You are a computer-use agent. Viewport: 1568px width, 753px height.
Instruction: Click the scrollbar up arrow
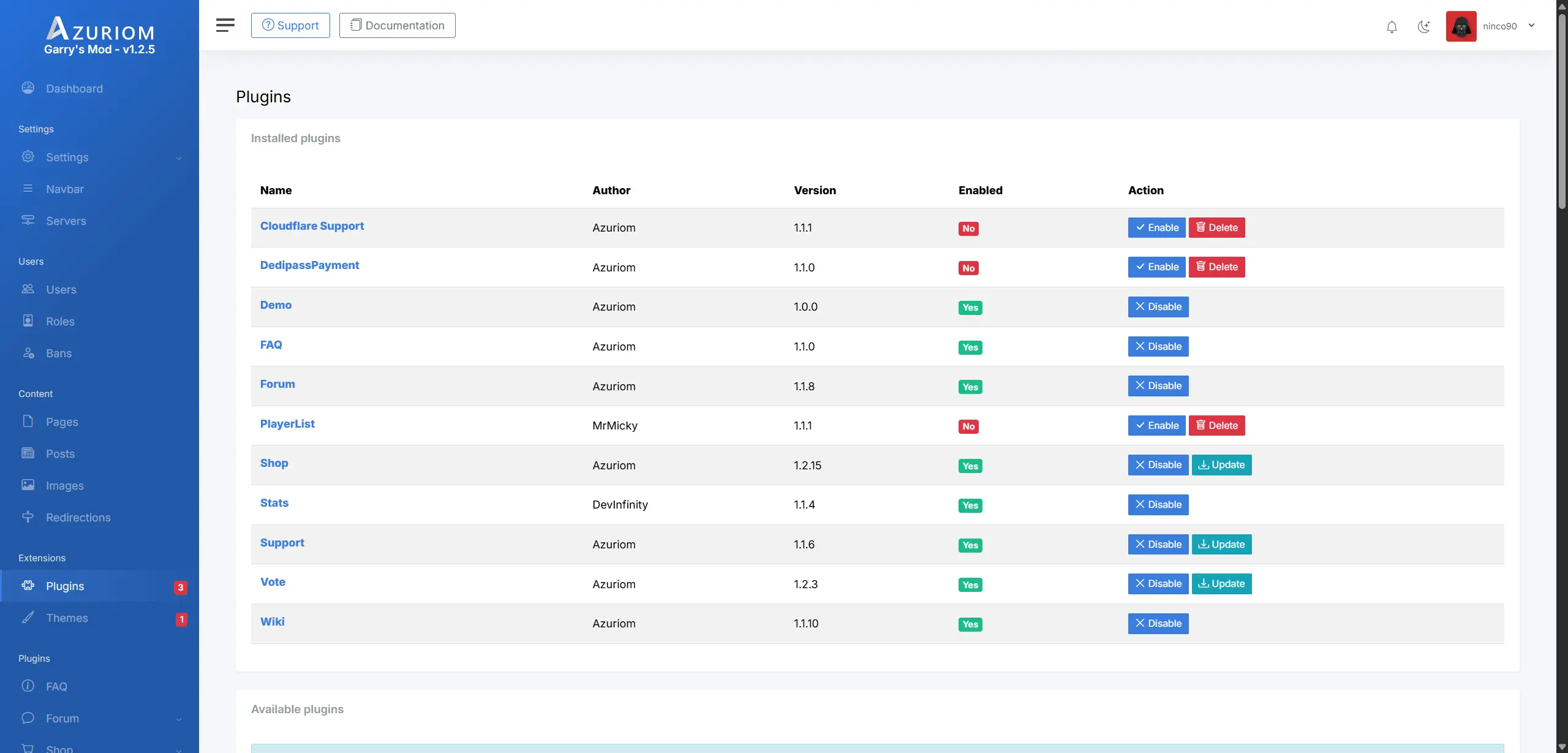[x=1562, y=6]
